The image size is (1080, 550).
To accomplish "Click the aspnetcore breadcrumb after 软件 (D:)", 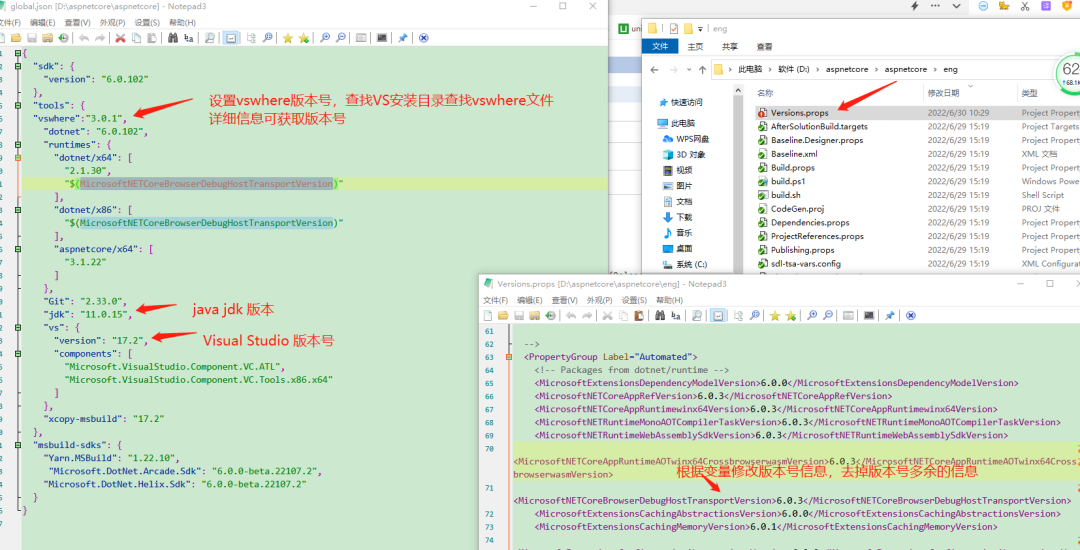I will point(848,70).
